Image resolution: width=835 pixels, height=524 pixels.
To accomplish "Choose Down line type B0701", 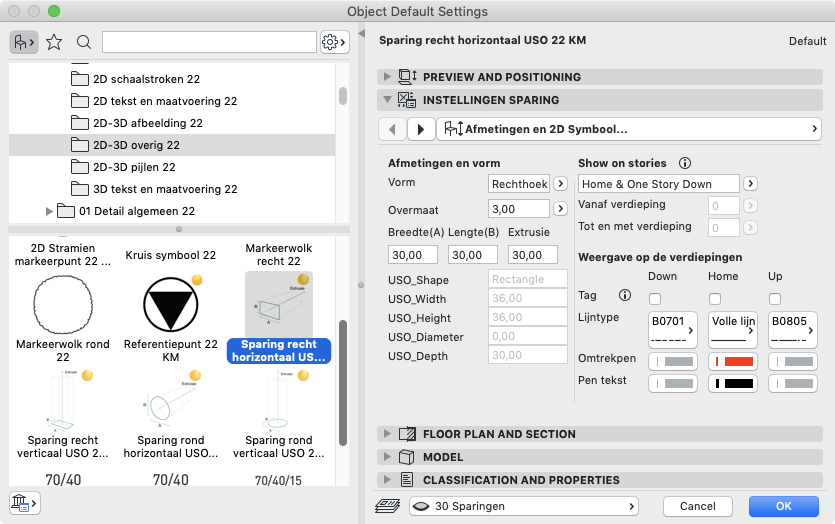I will [673, 330].
